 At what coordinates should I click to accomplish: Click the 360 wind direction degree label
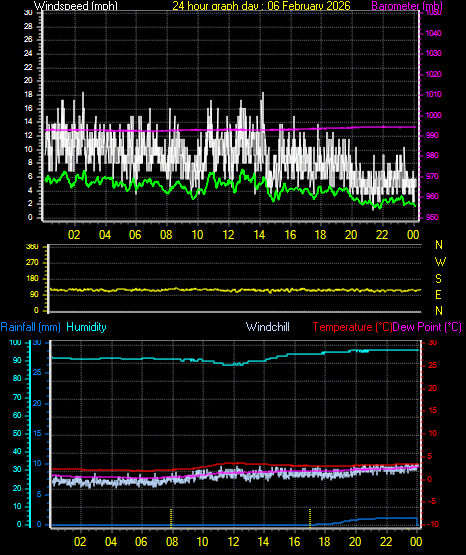(x=32, y=247)
